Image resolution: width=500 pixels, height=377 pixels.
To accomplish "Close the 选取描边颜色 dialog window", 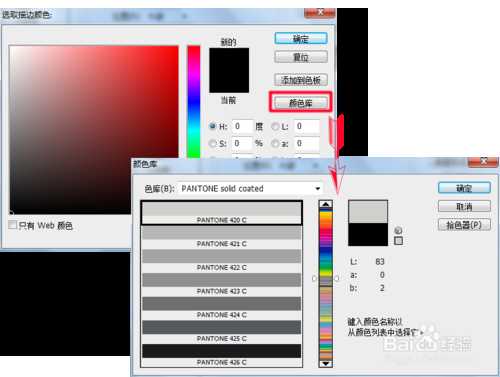I will coord(320,13).
